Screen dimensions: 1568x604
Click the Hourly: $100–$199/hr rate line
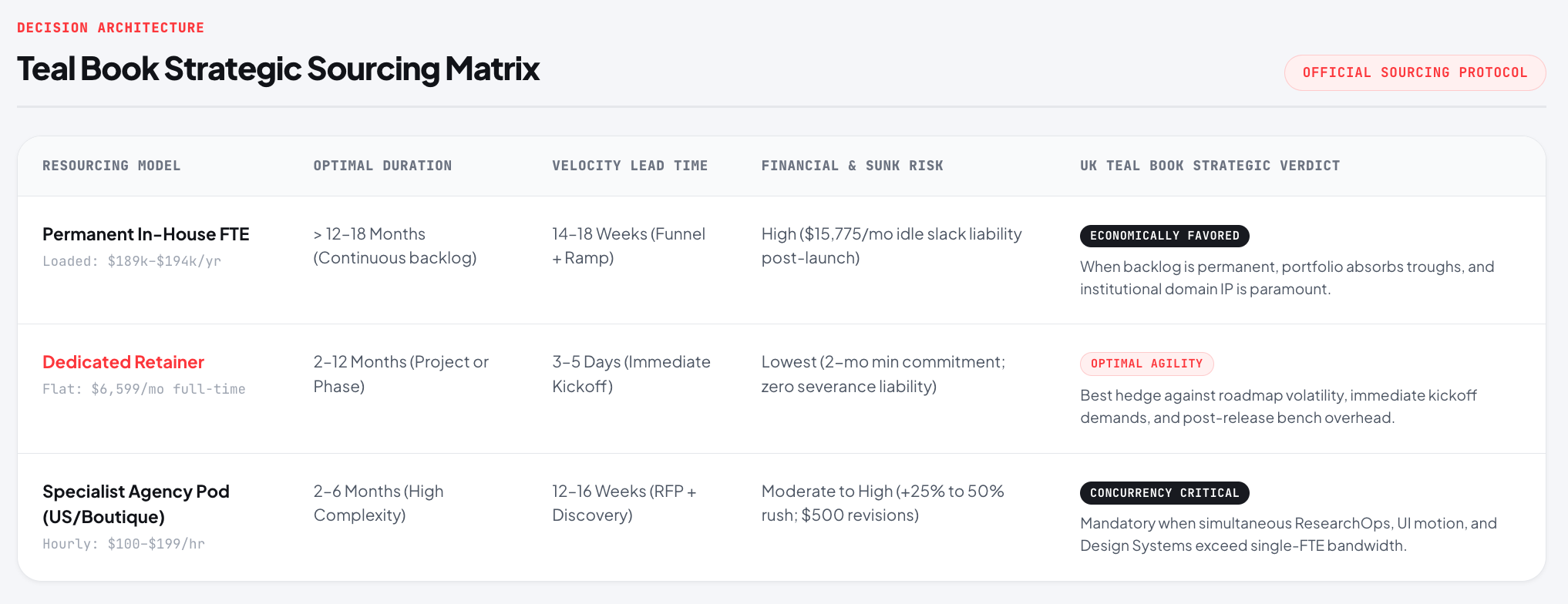(123, 544)
